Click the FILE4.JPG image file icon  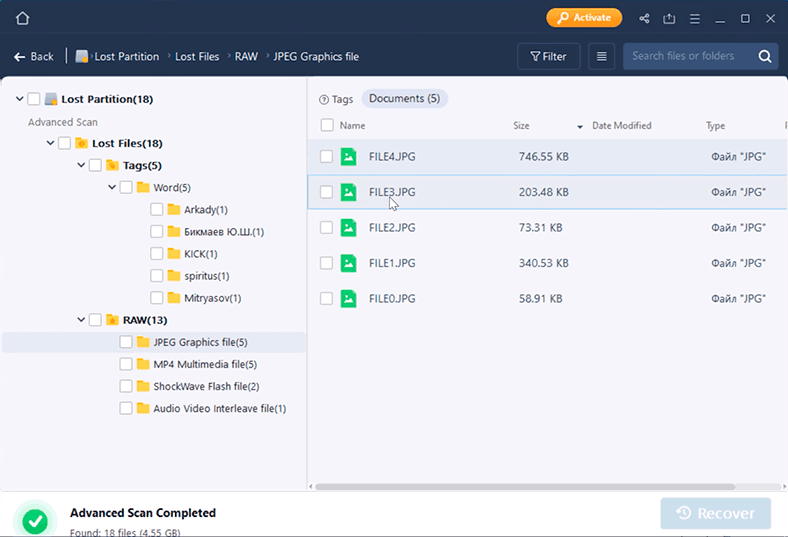coord(348,156)
